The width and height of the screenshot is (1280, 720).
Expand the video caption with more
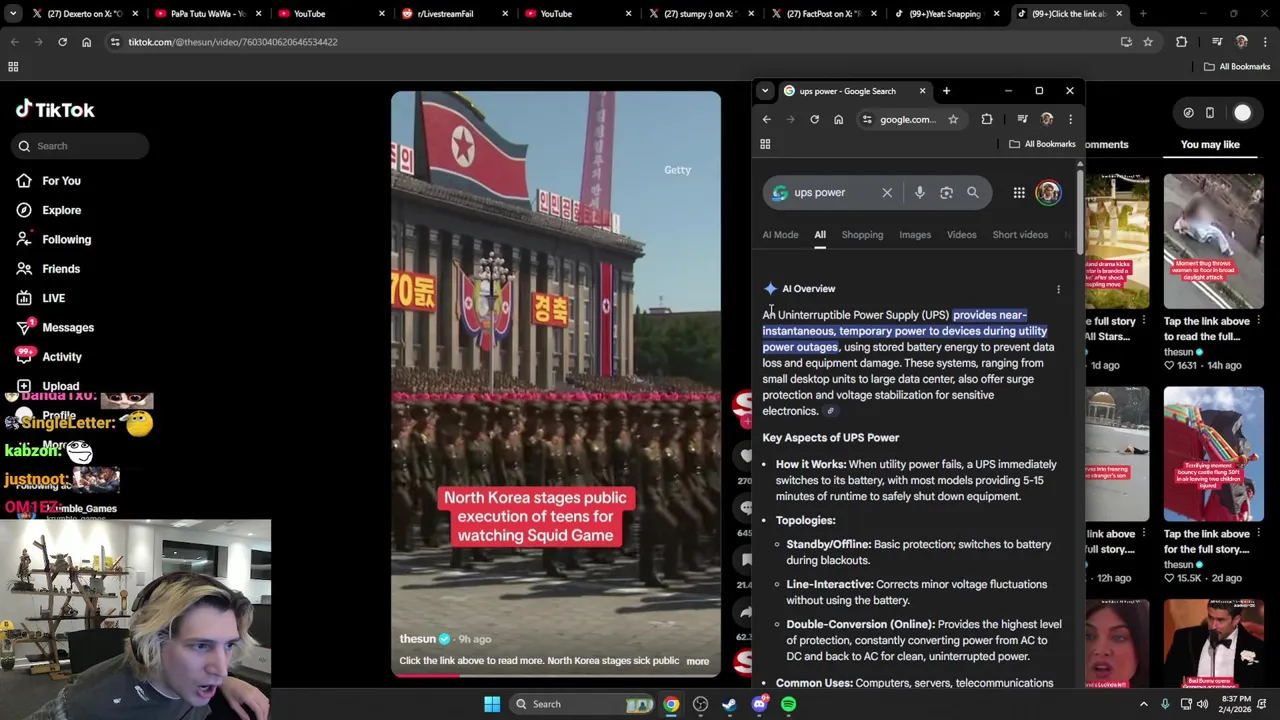click(698, 662)
